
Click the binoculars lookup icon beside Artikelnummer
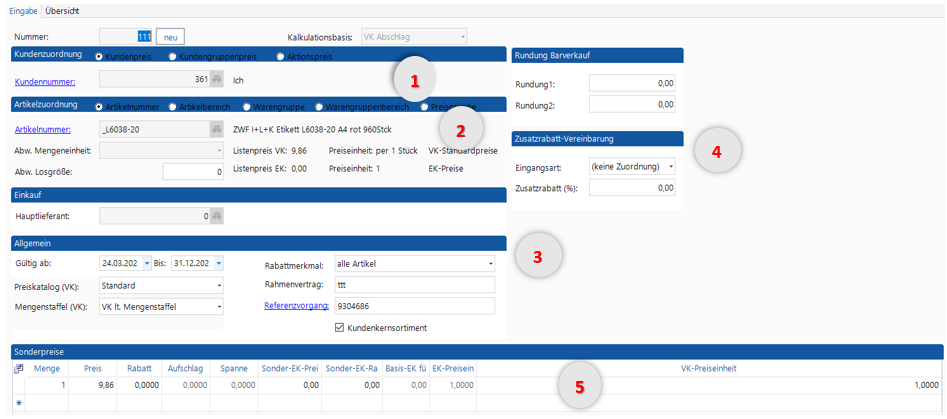point(217,129)
